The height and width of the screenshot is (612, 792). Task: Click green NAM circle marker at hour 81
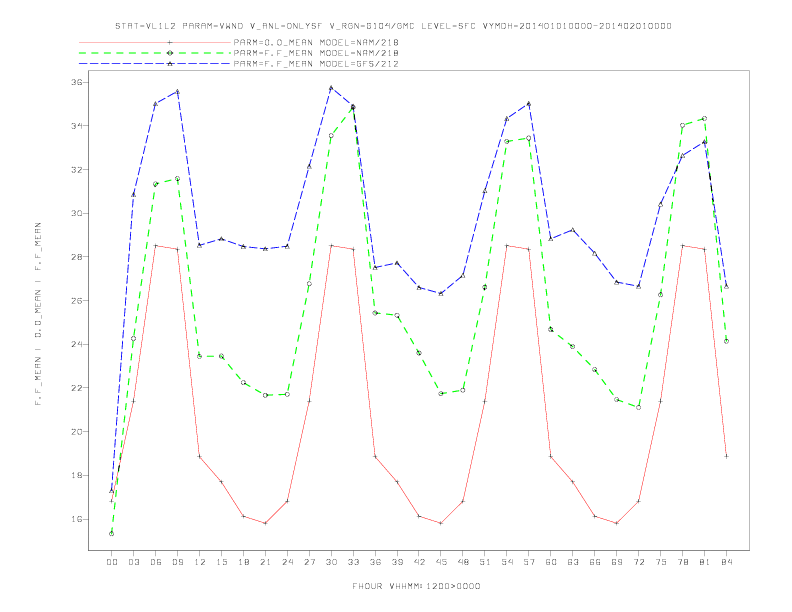click(x=704, y=119)
